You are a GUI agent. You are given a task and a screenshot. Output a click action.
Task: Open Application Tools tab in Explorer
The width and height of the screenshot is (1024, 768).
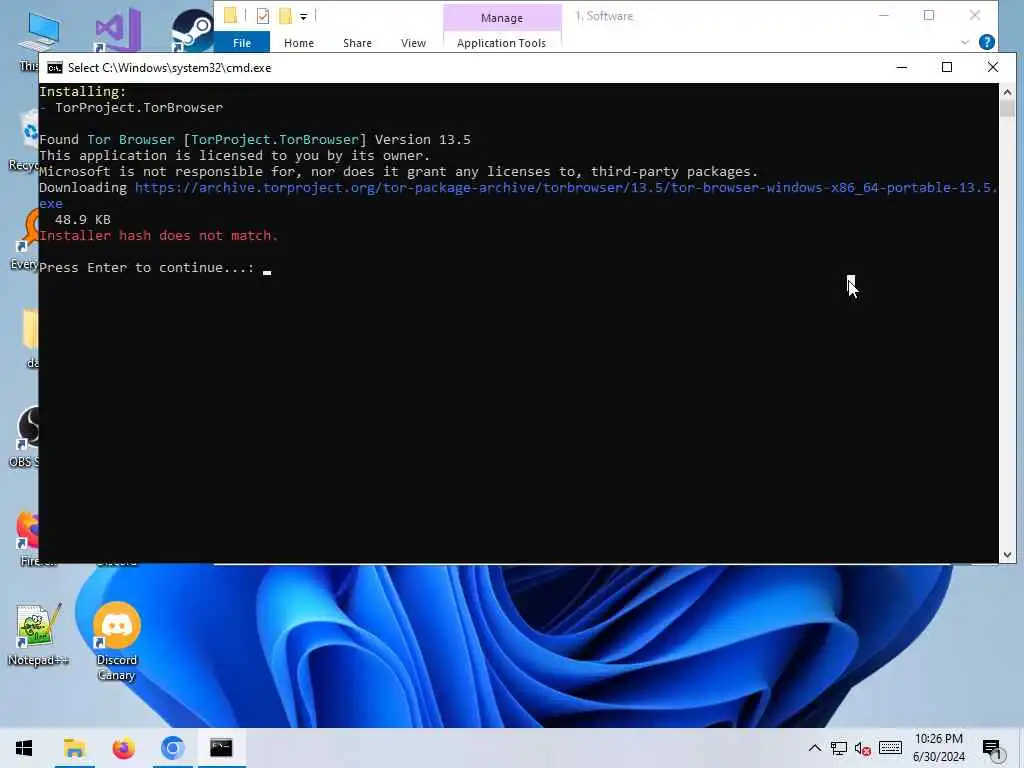pyautogui.click(x=501, y=42)
